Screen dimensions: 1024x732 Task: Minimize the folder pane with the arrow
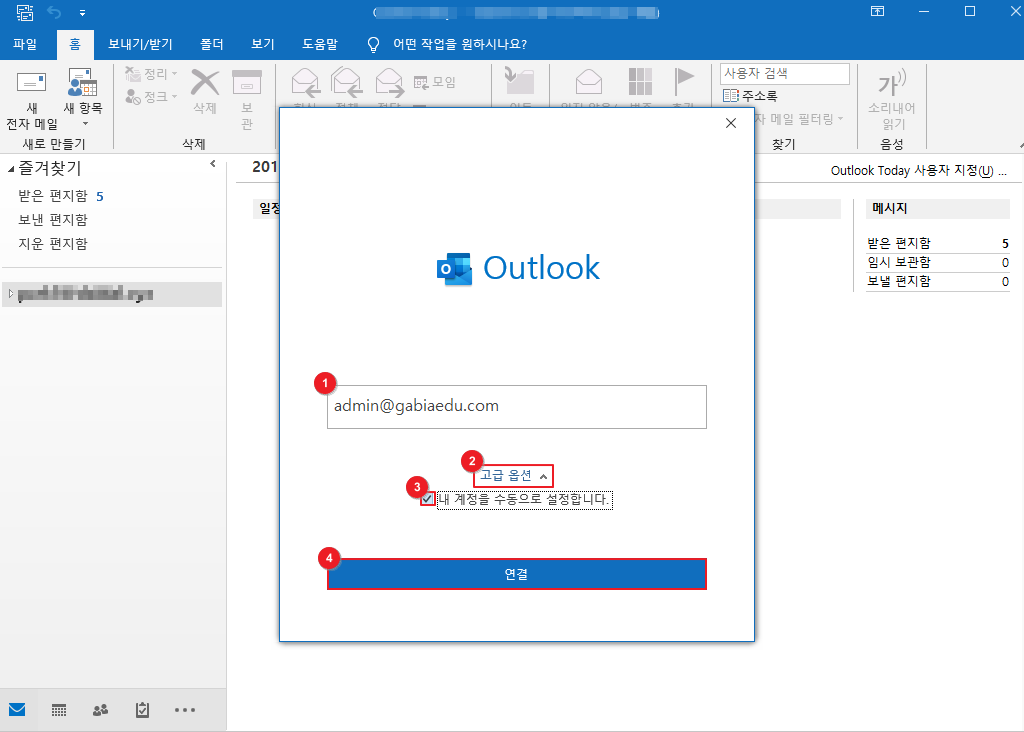213,164
